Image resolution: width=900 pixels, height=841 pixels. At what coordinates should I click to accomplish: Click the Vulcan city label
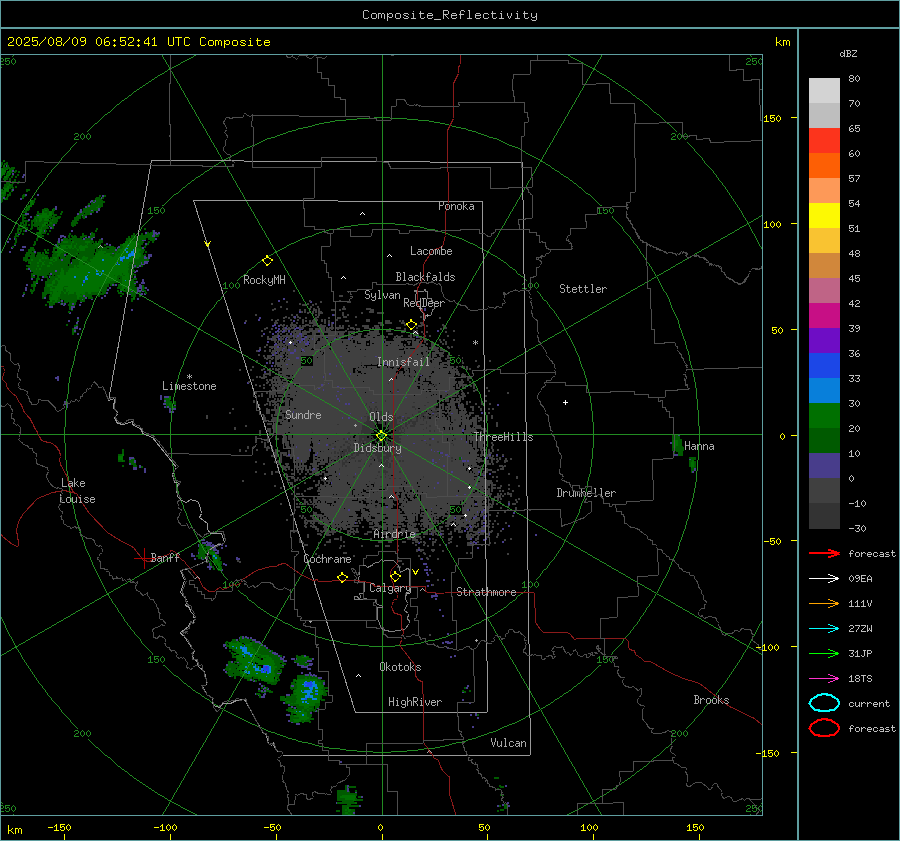(x=508, y=743)
